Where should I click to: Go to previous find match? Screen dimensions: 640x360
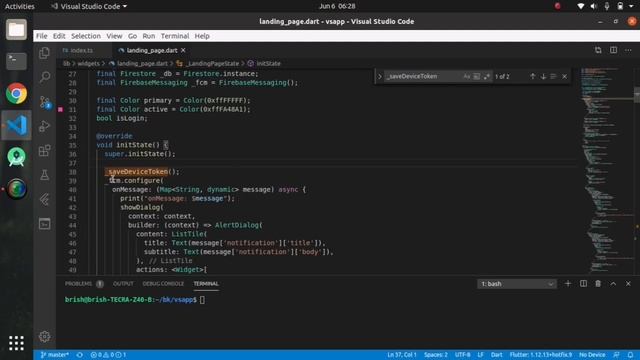[x=532, y=76]
